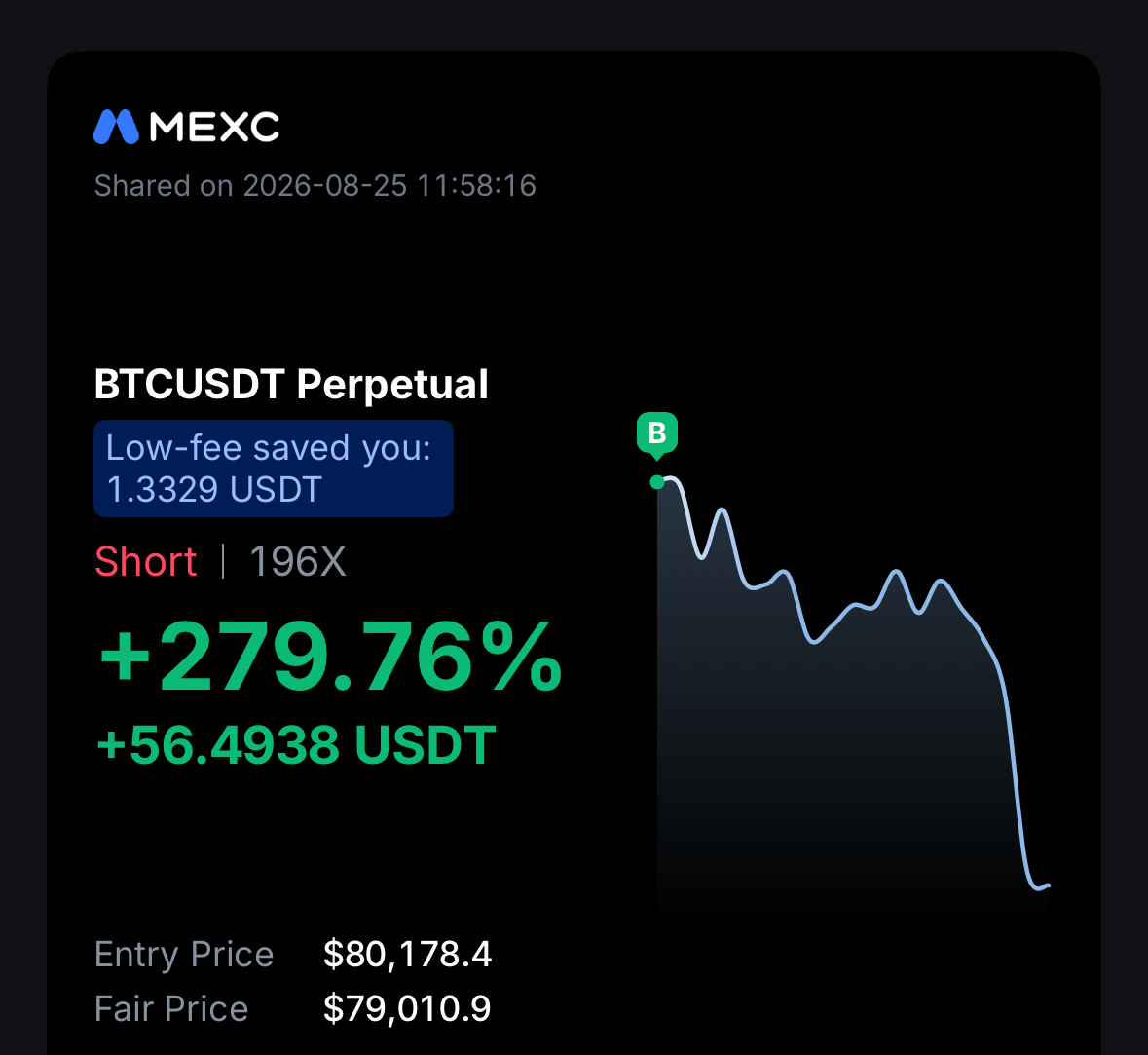Click the price chart's final low point
Image resolution: width=1148 pixels, height=1055 pixels.
point(1038,888)
